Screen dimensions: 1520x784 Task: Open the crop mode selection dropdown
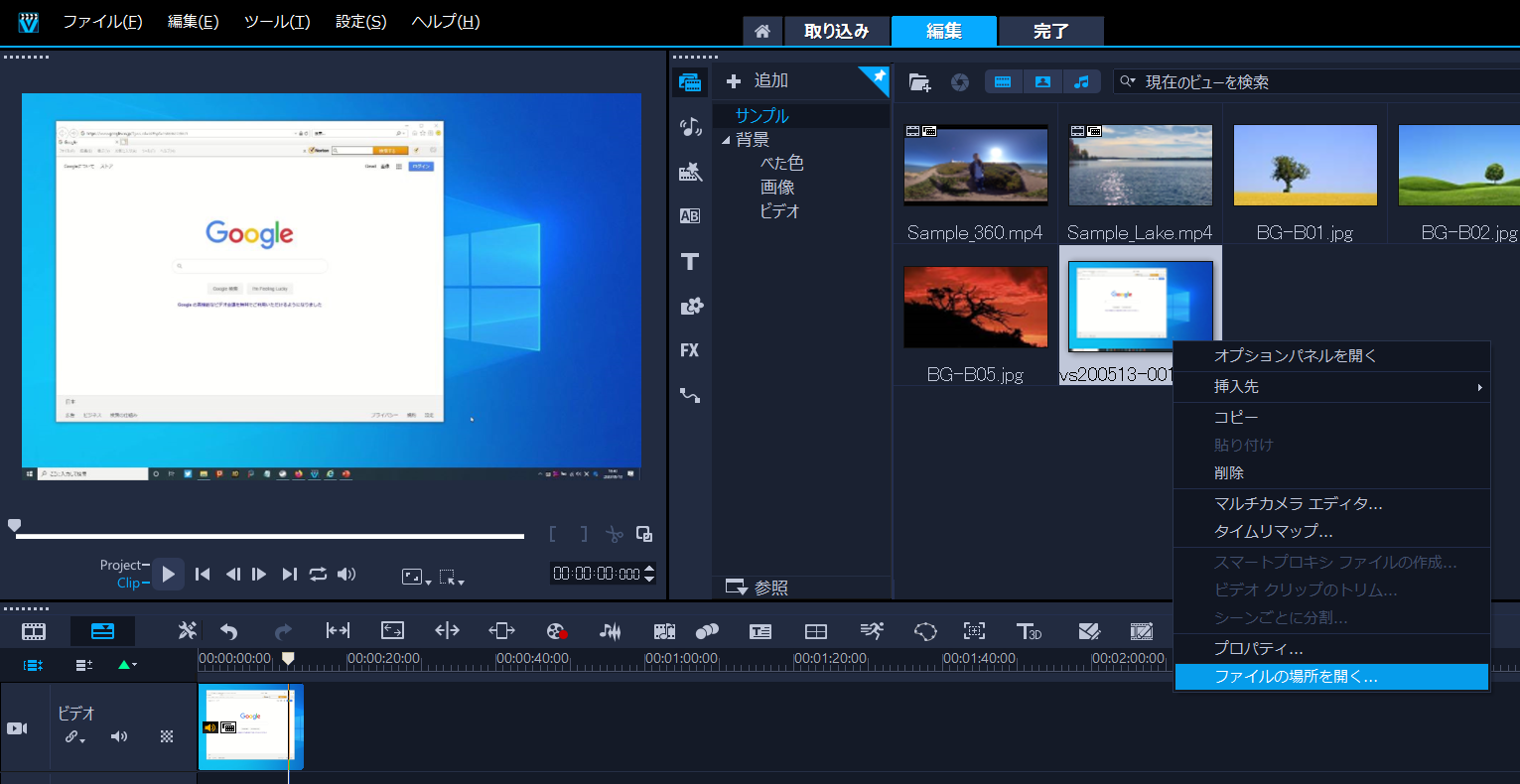click(x=452, y=577)
